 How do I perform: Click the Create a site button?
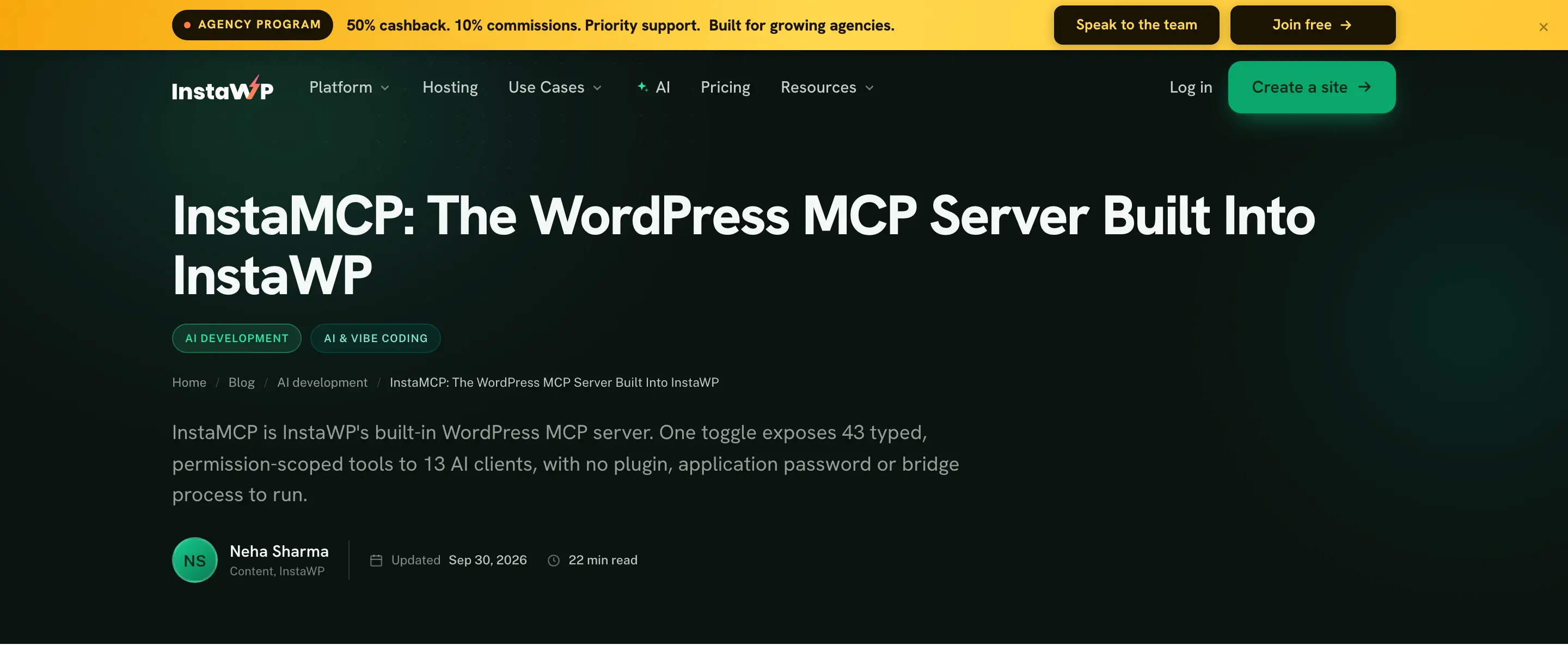coord(1312,87)
